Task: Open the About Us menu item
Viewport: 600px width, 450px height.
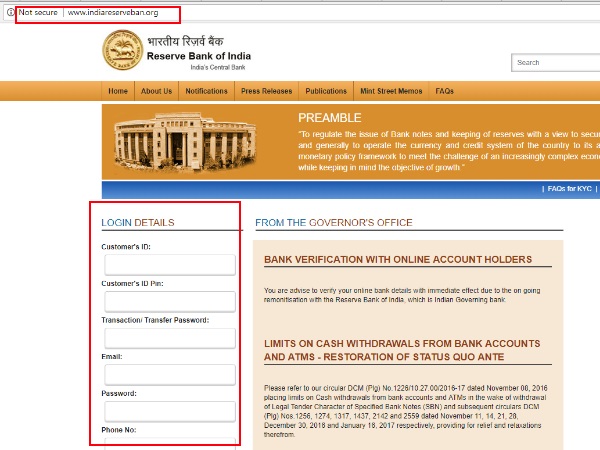Action: (x=157, y=91)
